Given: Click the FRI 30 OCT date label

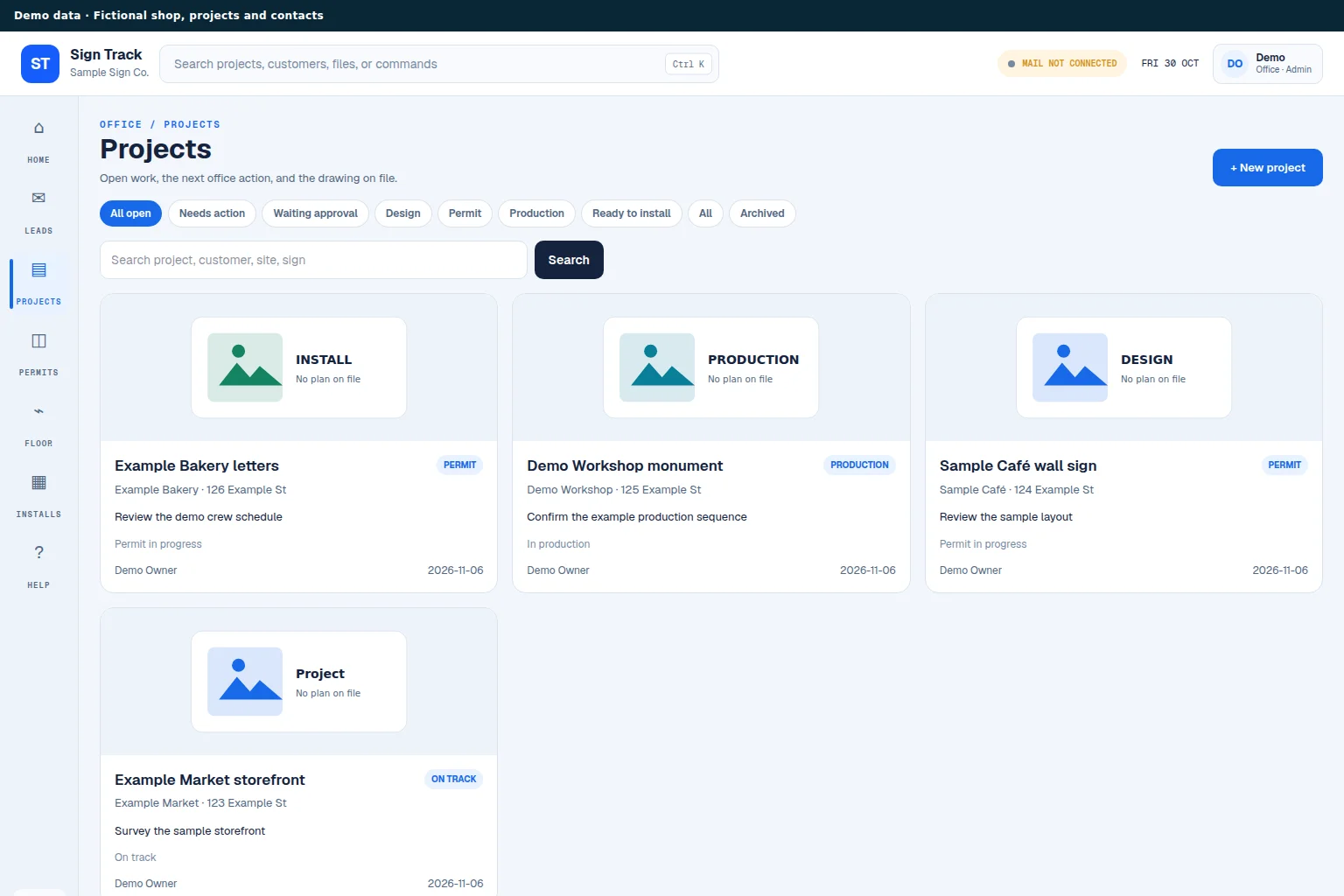Looking at the screenshot, I should (1170, 64).
